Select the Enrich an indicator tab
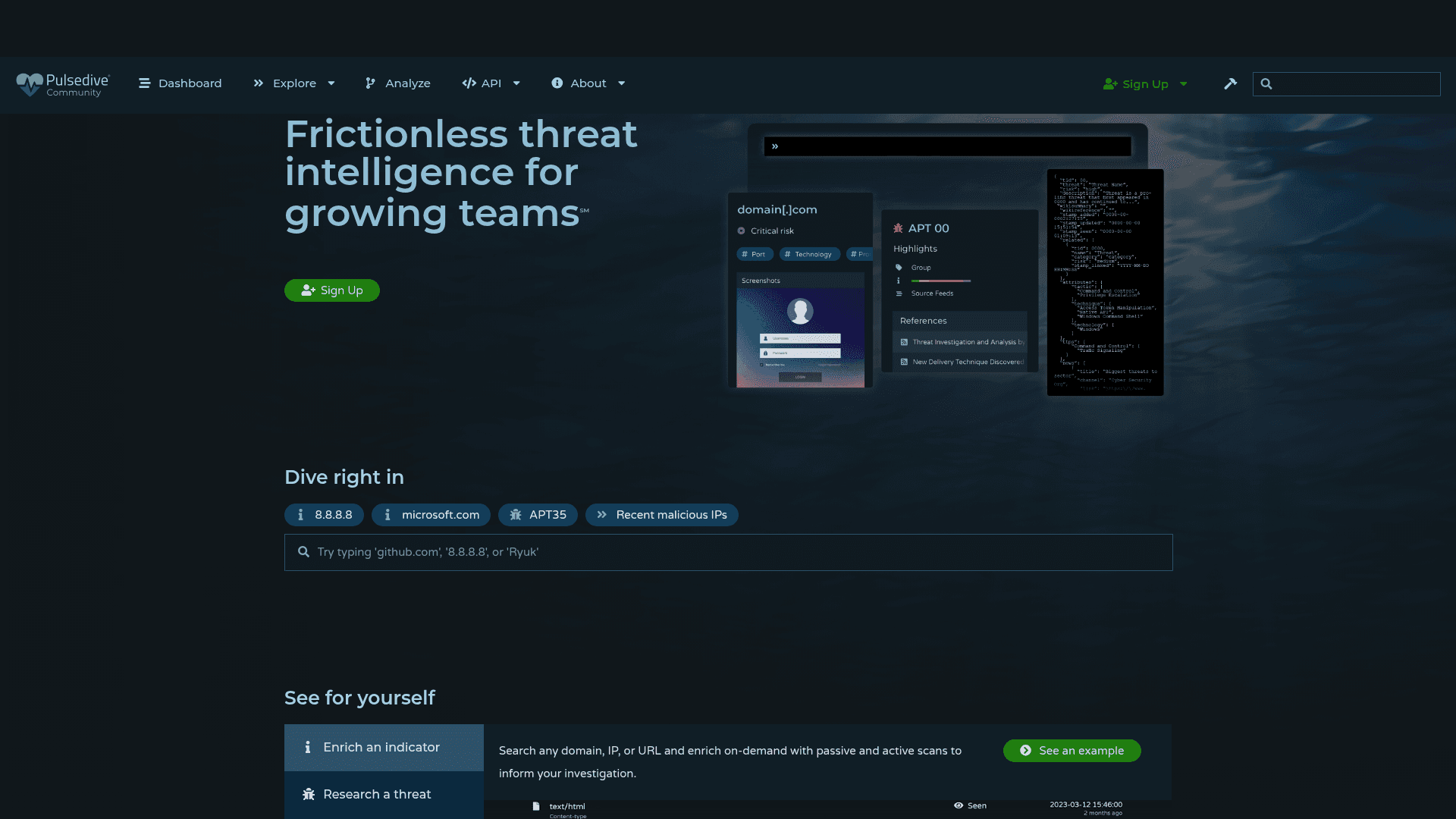 384,748
